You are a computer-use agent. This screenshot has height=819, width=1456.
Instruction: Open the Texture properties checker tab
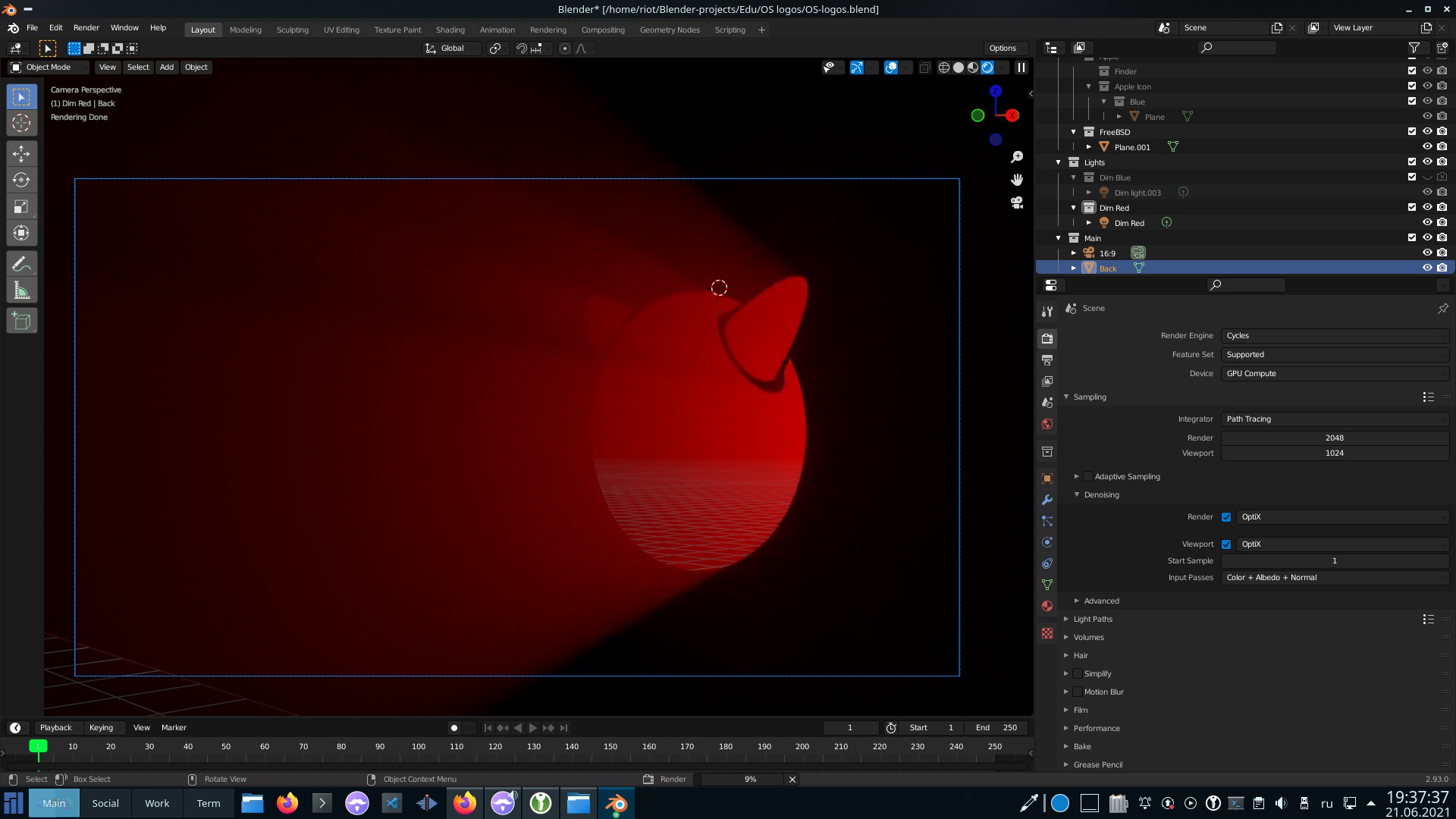click(x=1047, y=633)
